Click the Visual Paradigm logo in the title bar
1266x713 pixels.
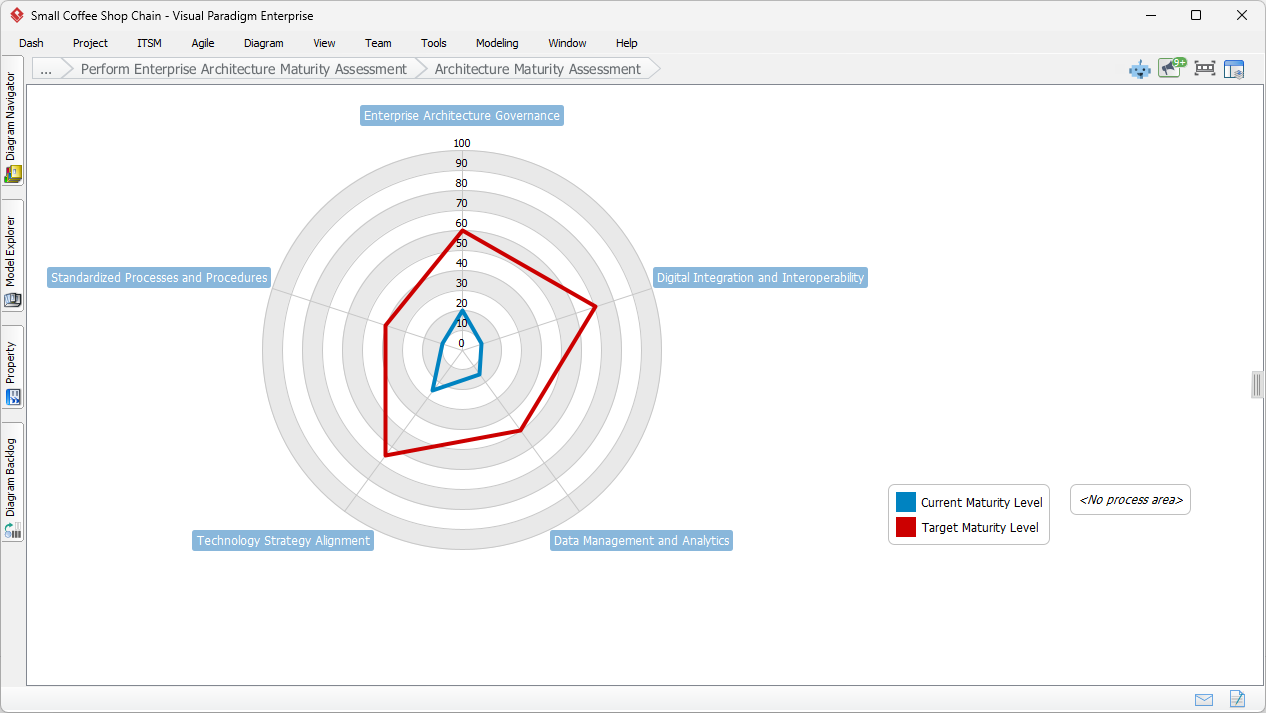click(15, 15)
